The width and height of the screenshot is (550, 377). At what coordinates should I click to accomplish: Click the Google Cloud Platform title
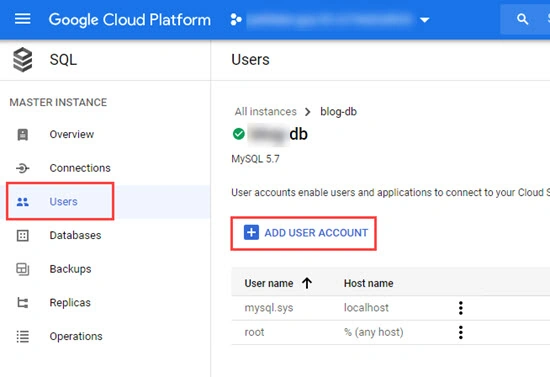[x=129, y=20]
